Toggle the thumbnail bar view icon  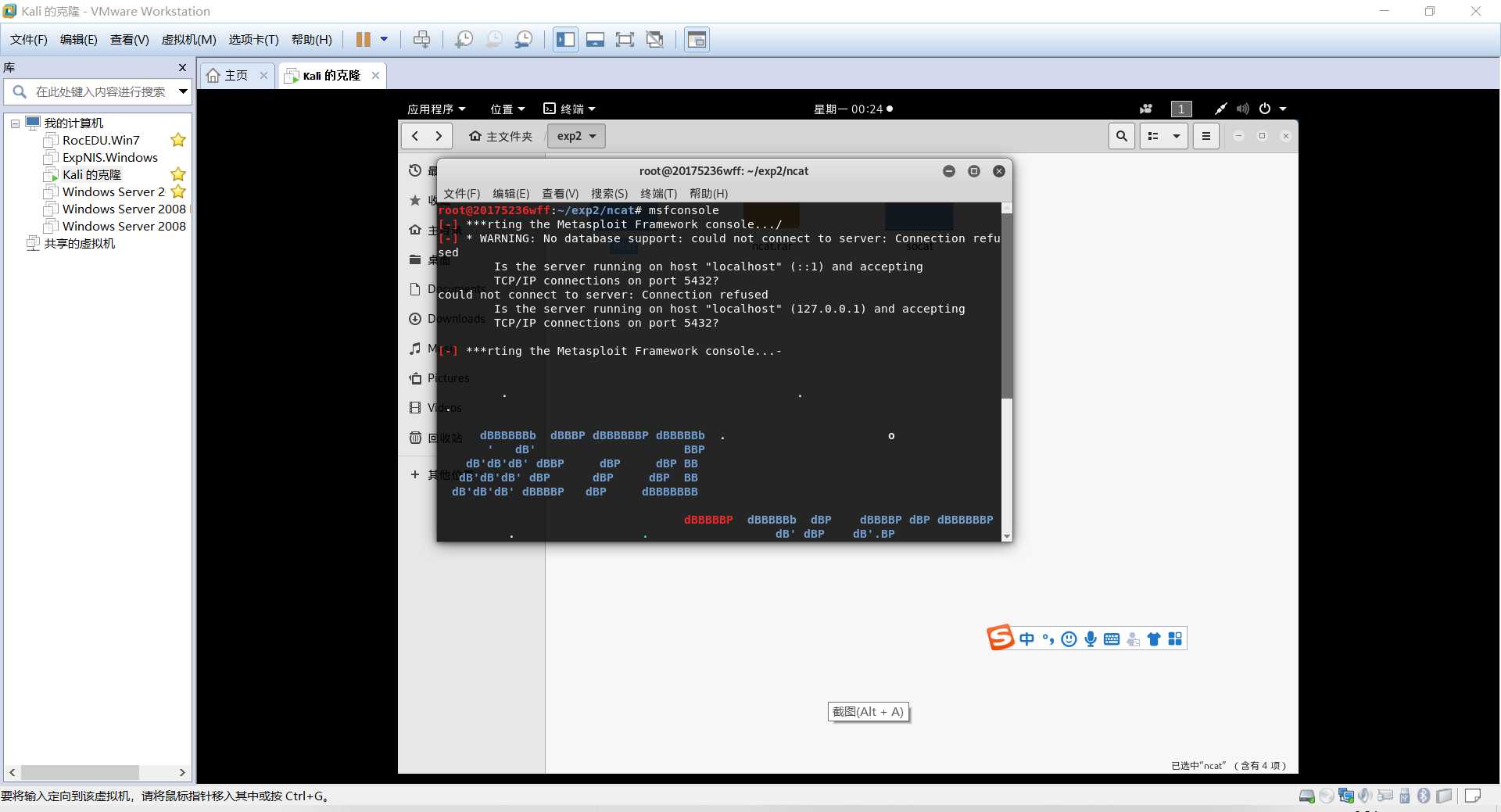click(595, 39)
